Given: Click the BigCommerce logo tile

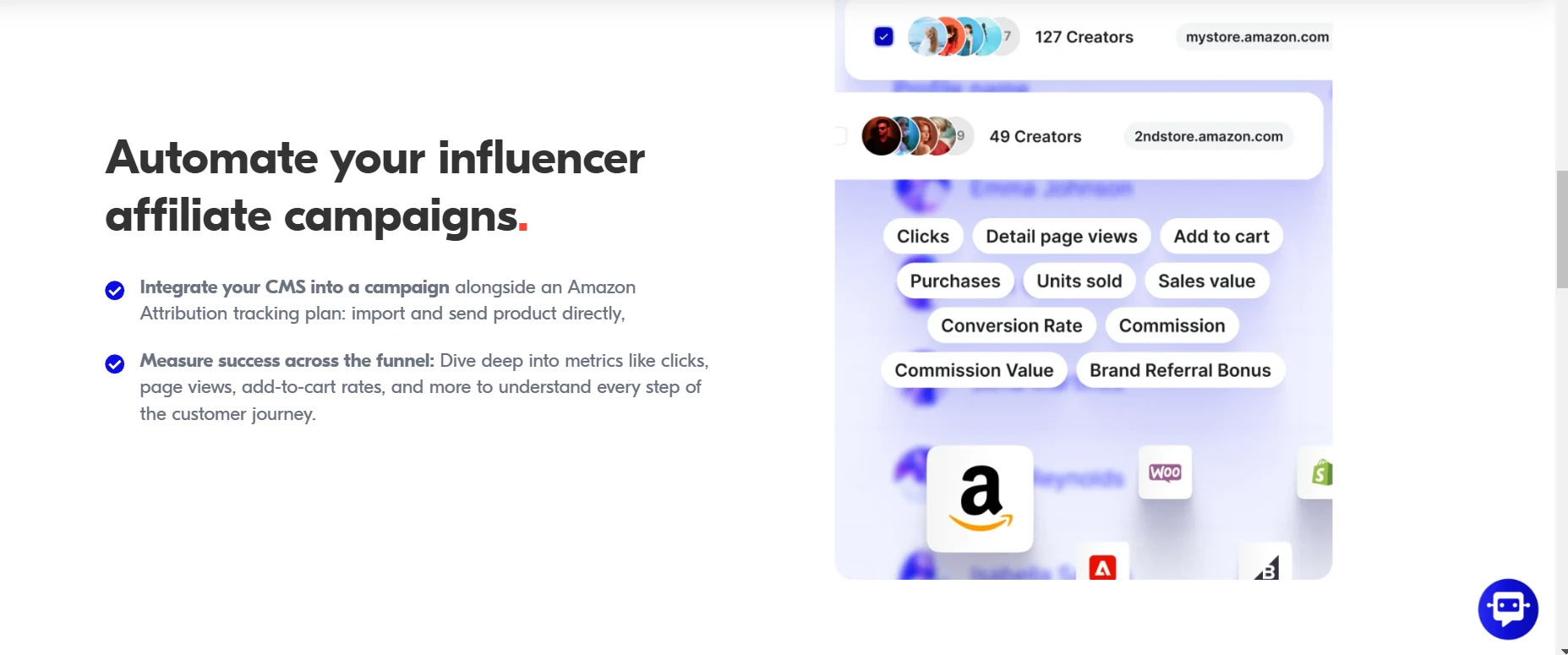Looking at the screenshot, I should click(x=1265, y=565).
